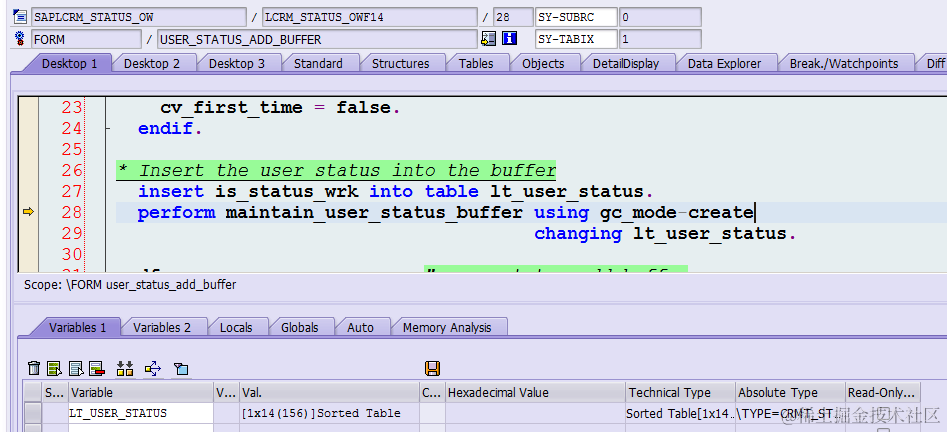Viewport: 947px width, 432px height.
Task: Open the Tables tab
Action: coord(476,63)
